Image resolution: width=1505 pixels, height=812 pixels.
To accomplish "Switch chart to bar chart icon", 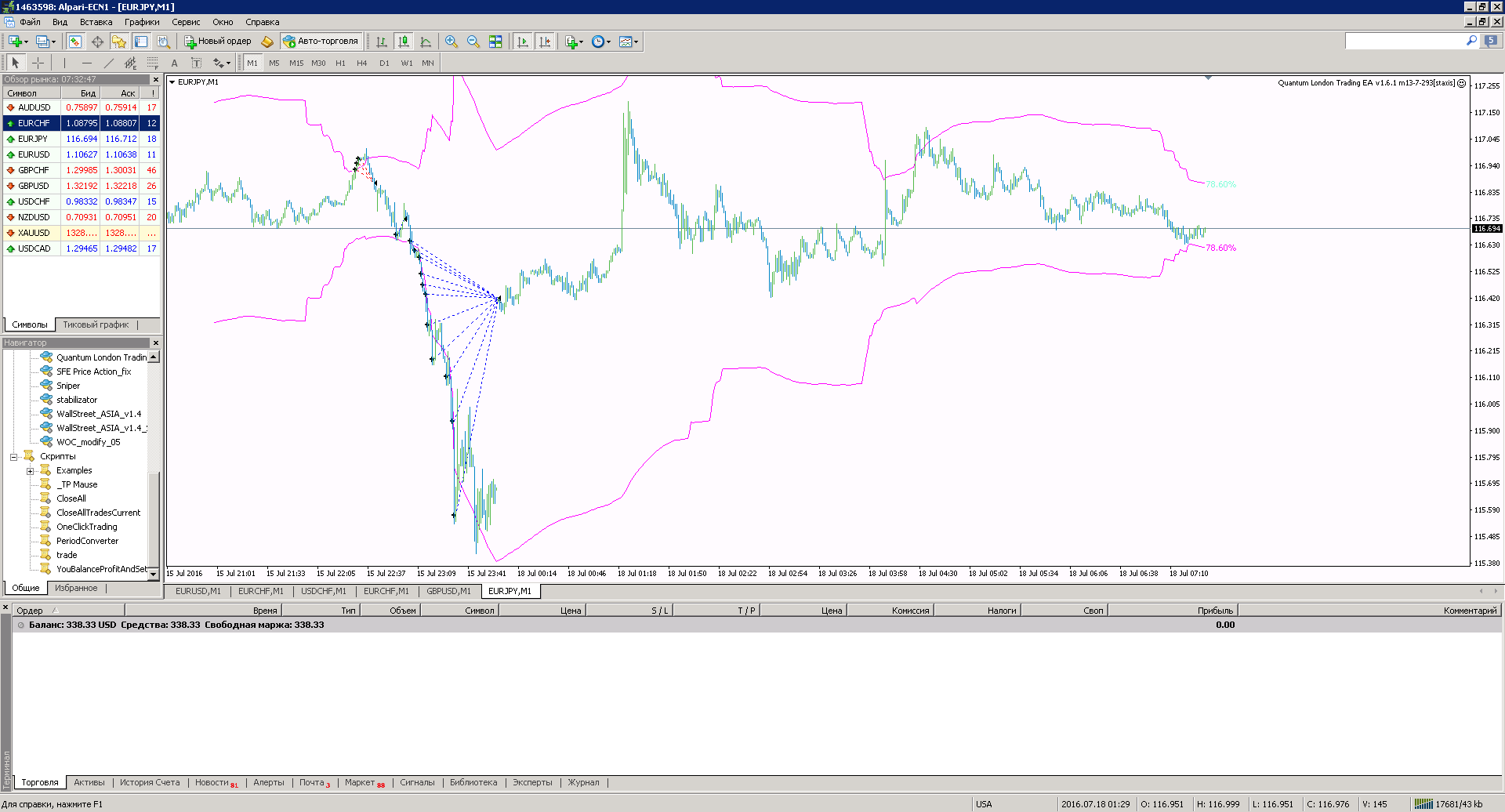I will 382,42.
